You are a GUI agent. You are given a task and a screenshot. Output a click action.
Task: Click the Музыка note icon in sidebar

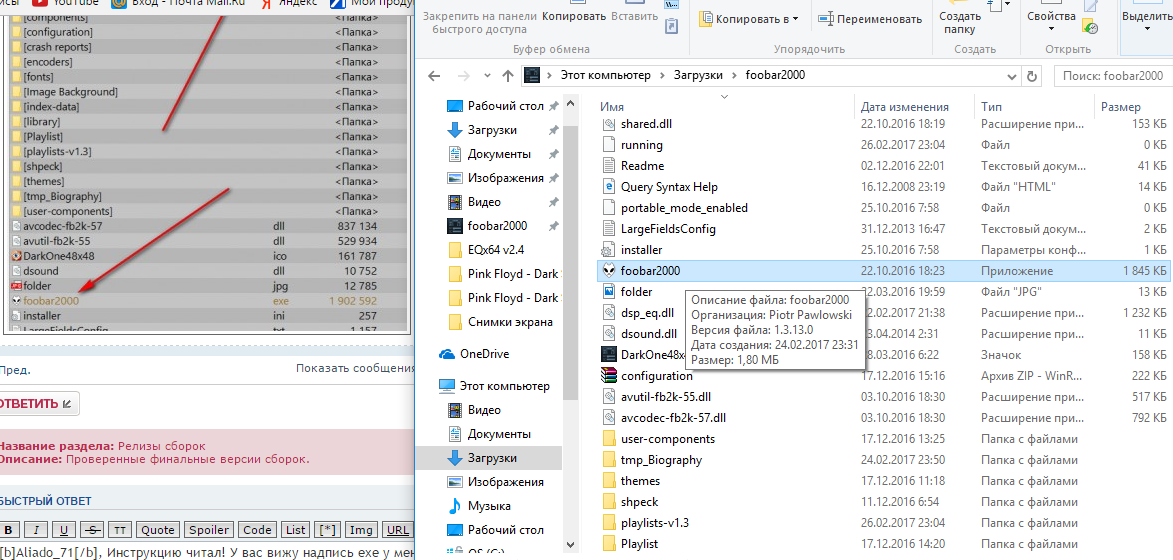coord(454,506)
